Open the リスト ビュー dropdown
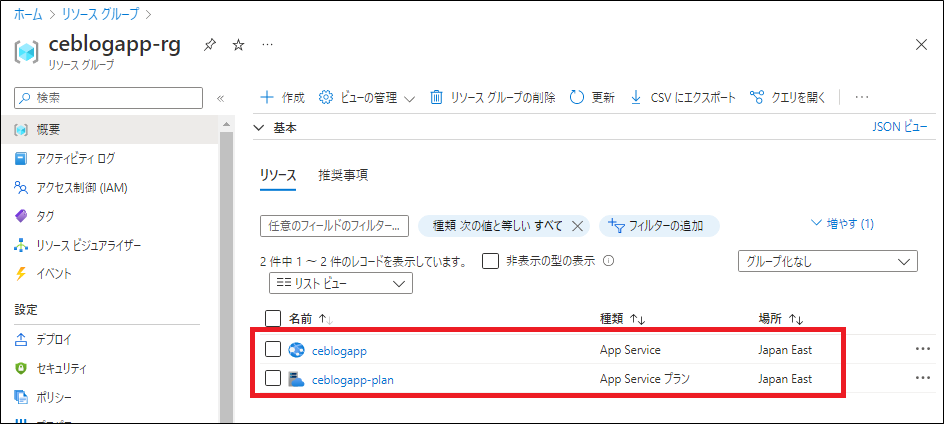 tap(341, 283)
